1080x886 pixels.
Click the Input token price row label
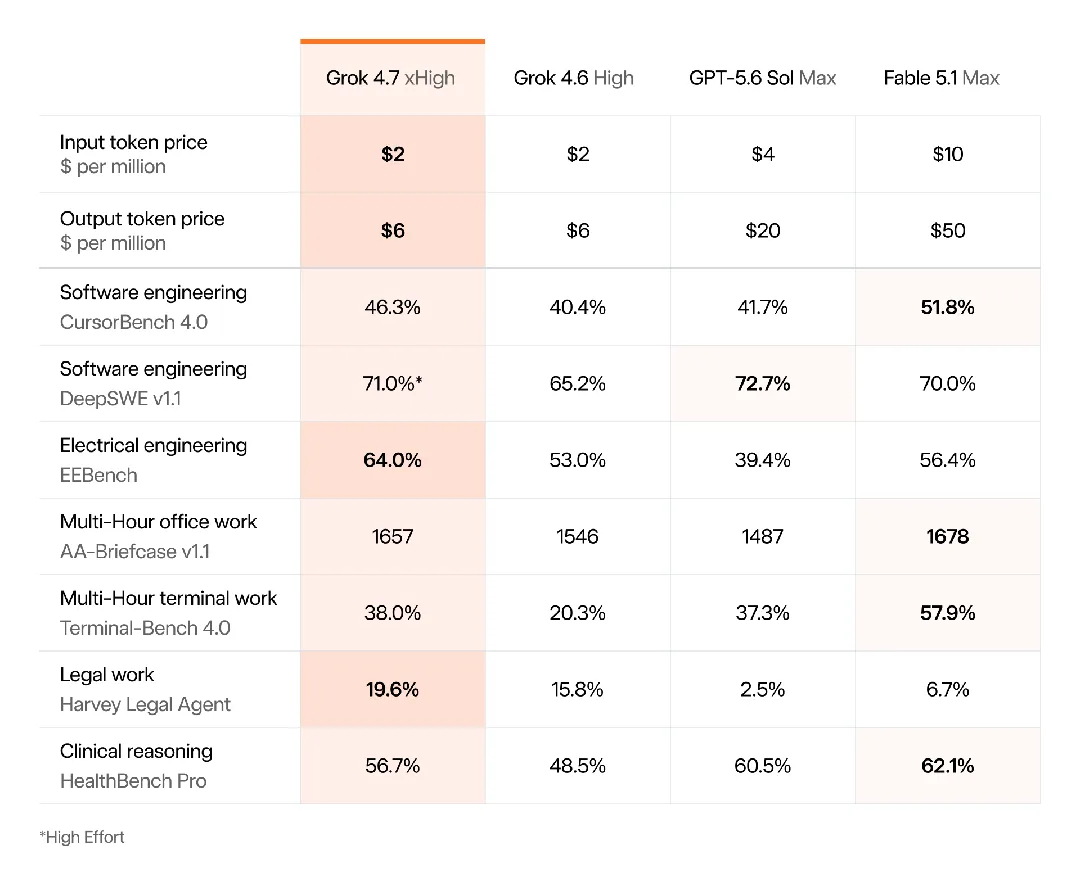pyautogui.click(x=134, y=142)
